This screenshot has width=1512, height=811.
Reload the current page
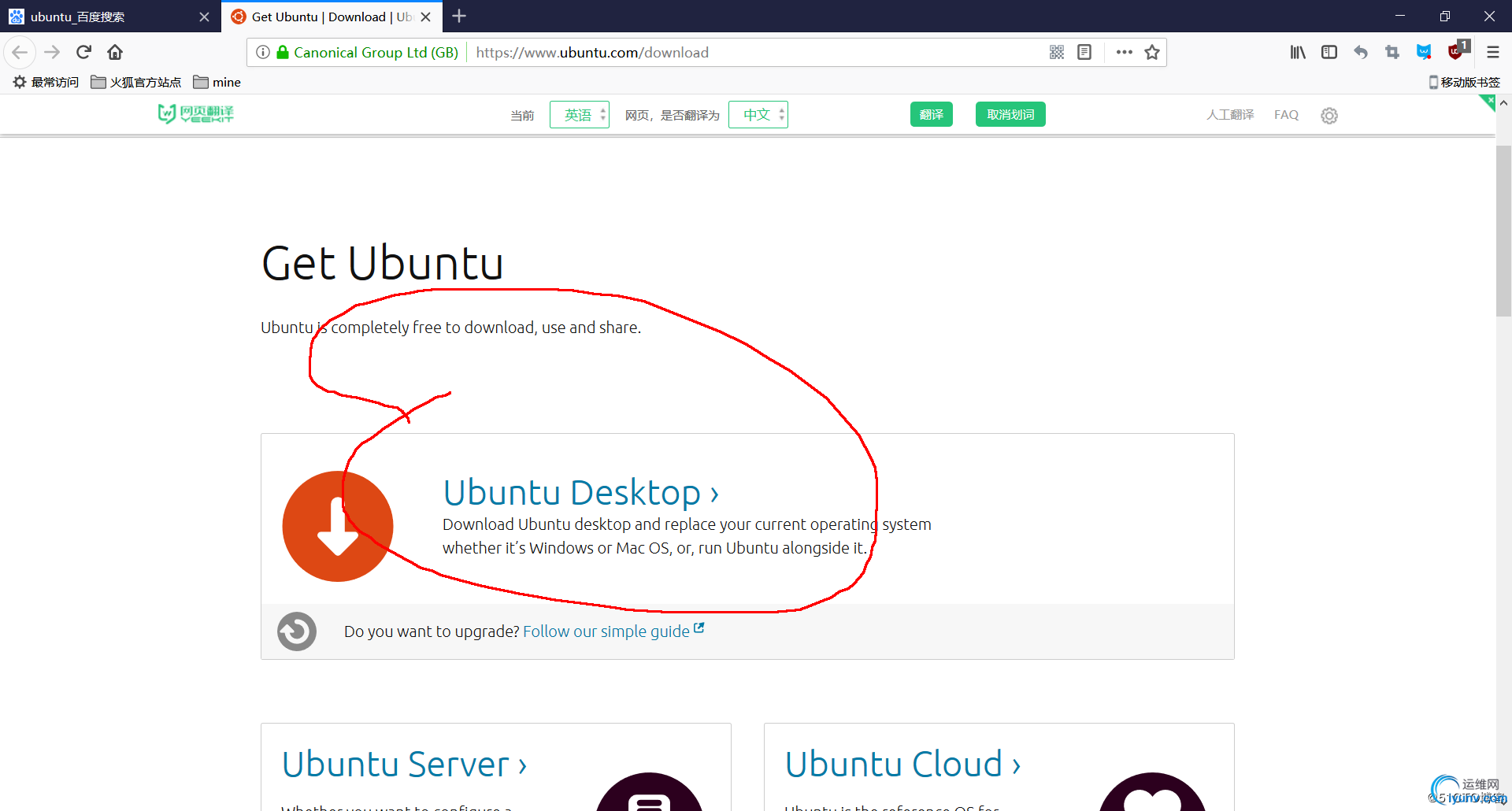(83, 53)
